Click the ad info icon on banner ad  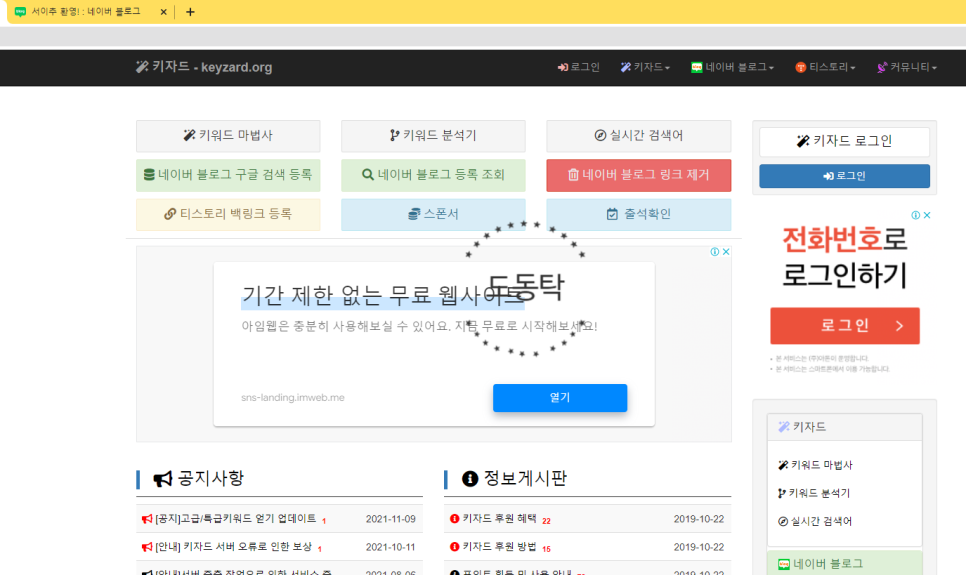point(715,251)
